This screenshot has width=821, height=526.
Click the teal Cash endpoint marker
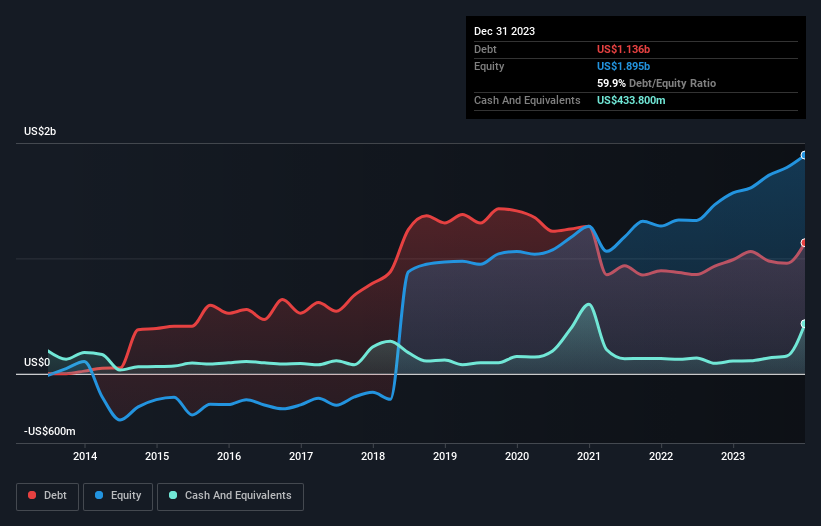point(804,324)
